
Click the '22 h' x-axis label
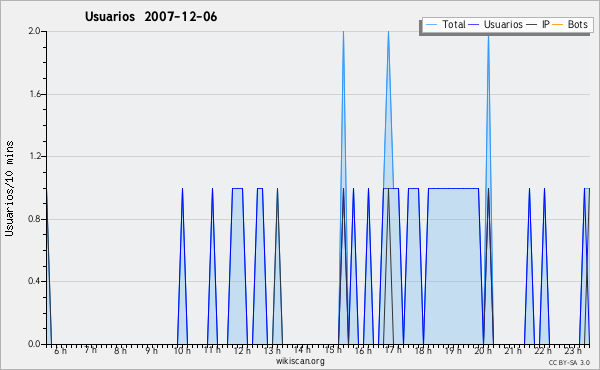[x=543, y=351]
